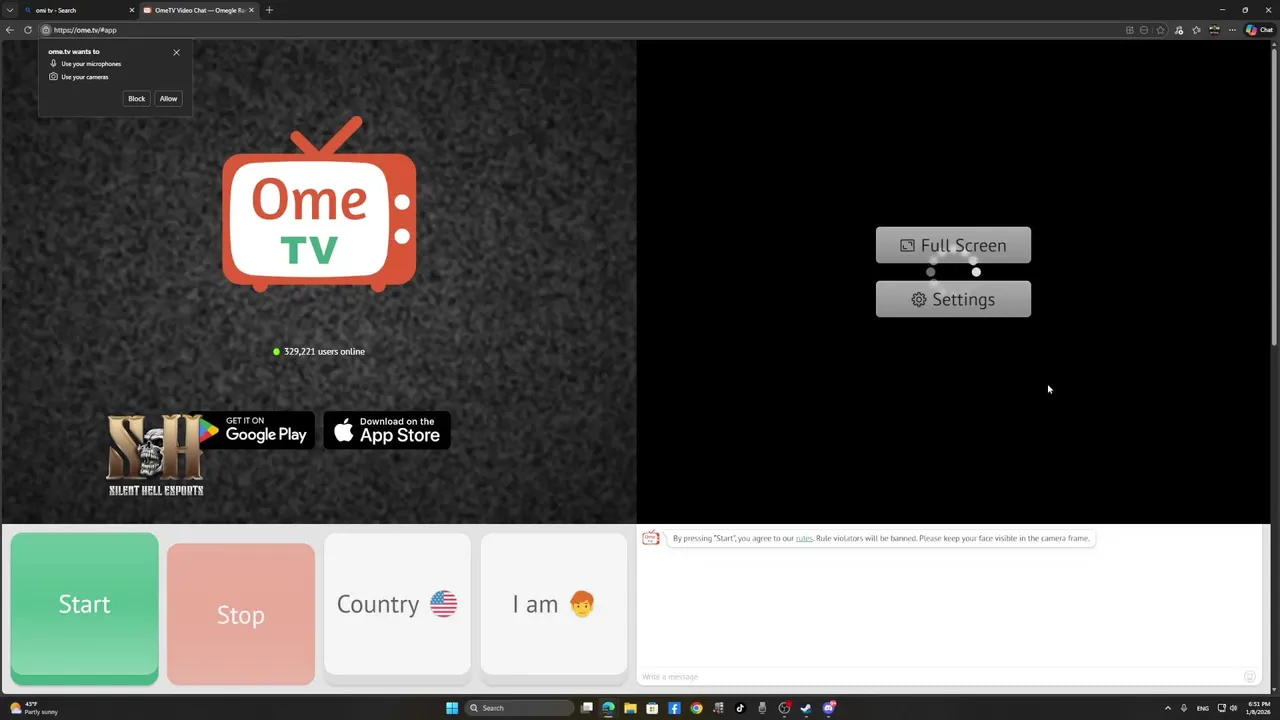Click the red Stop button
Image resolution: width=1280 pixels, height=720 pixels.
241,614
